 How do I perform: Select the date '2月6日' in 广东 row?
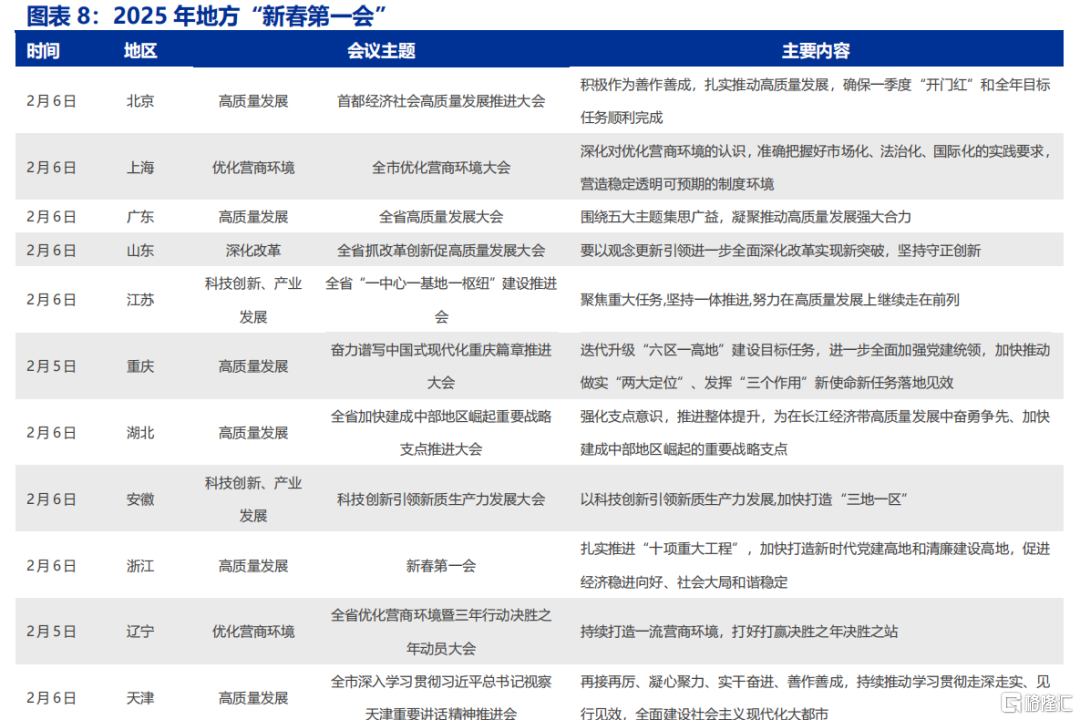(52, 217)
